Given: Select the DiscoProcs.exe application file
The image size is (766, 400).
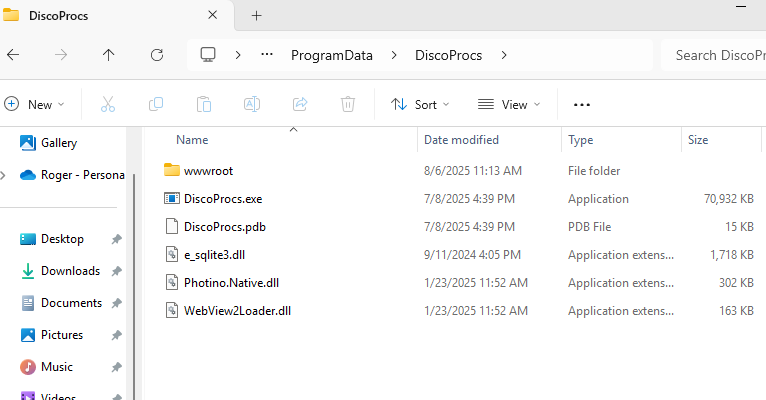Looking at the screenshot, I should (x=222, y=199).
